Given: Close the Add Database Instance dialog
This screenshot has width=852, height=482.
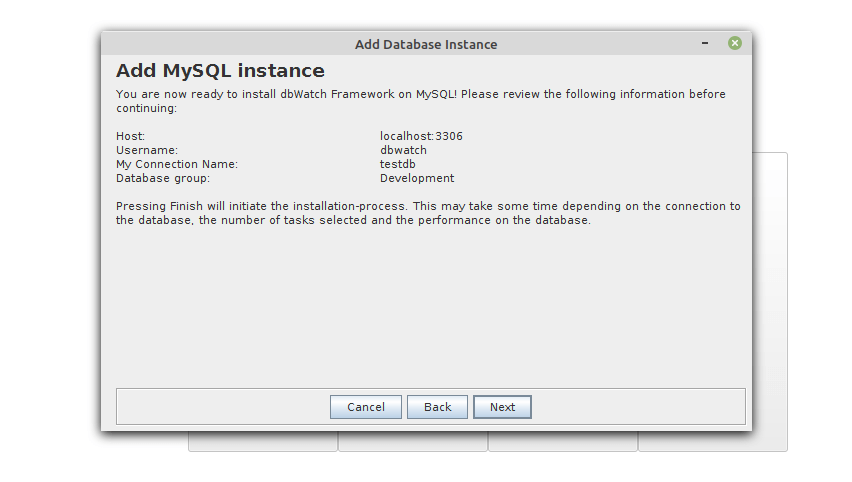Looking at the screenshot, I should pos(735,44).
